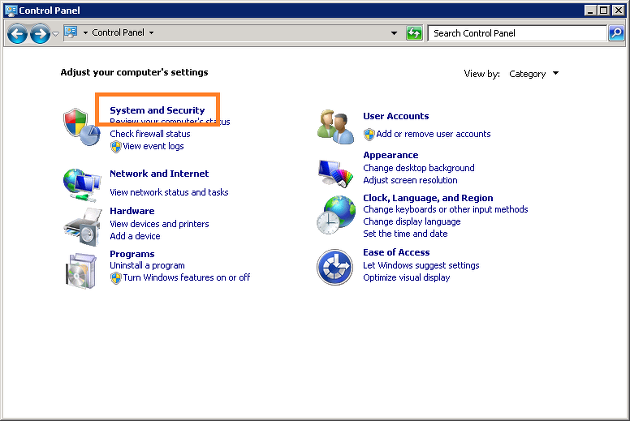
Task: Open System and Security category
Action: pyautogui.click(x=157, y=110)
